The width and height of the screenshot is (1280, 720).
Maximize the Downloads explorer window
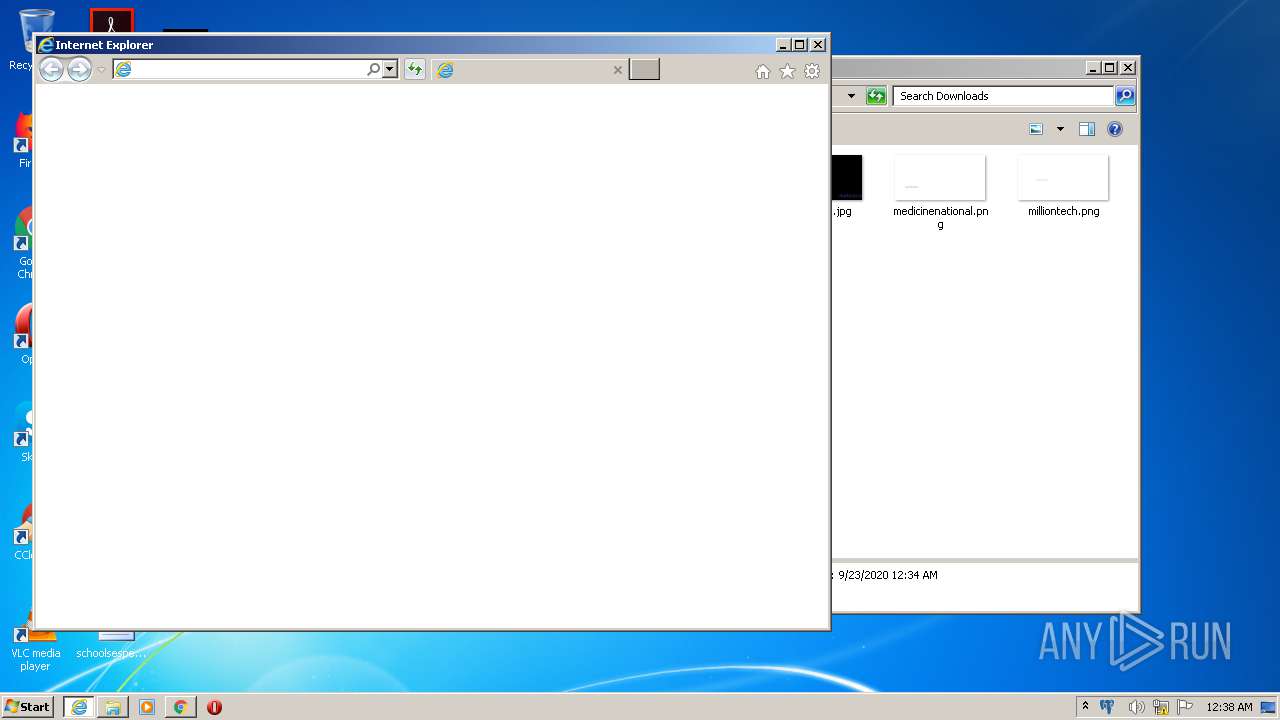click(x=1110, y=68)
